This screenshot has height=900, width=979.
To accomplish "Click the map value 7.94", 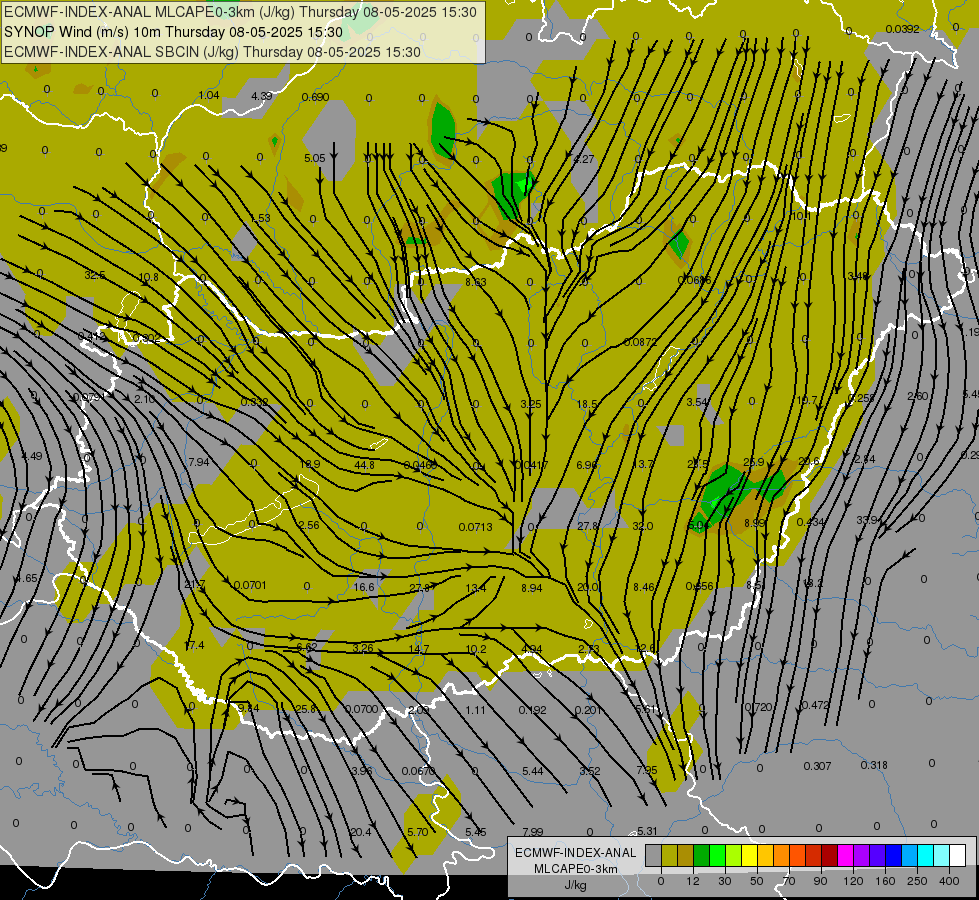I will (x=199, y=462).
